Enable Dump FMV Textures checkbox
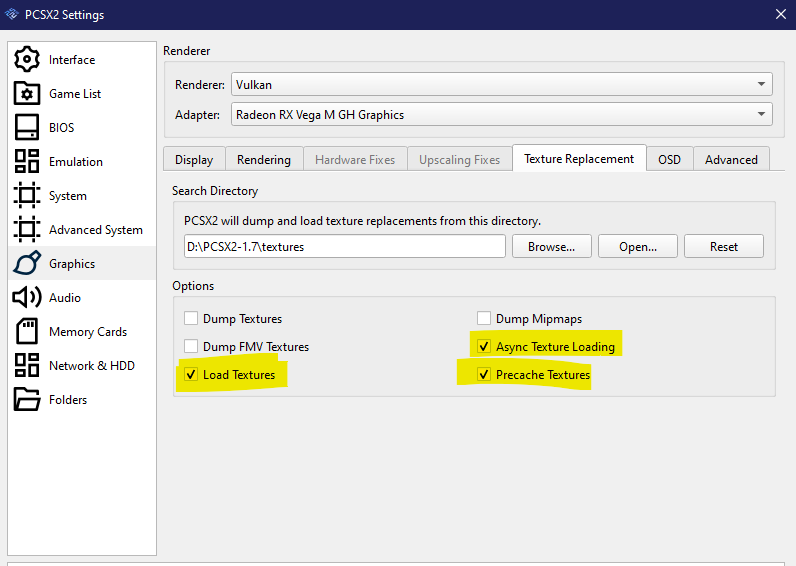Screen dimensions: 796x566 (191, 346)
